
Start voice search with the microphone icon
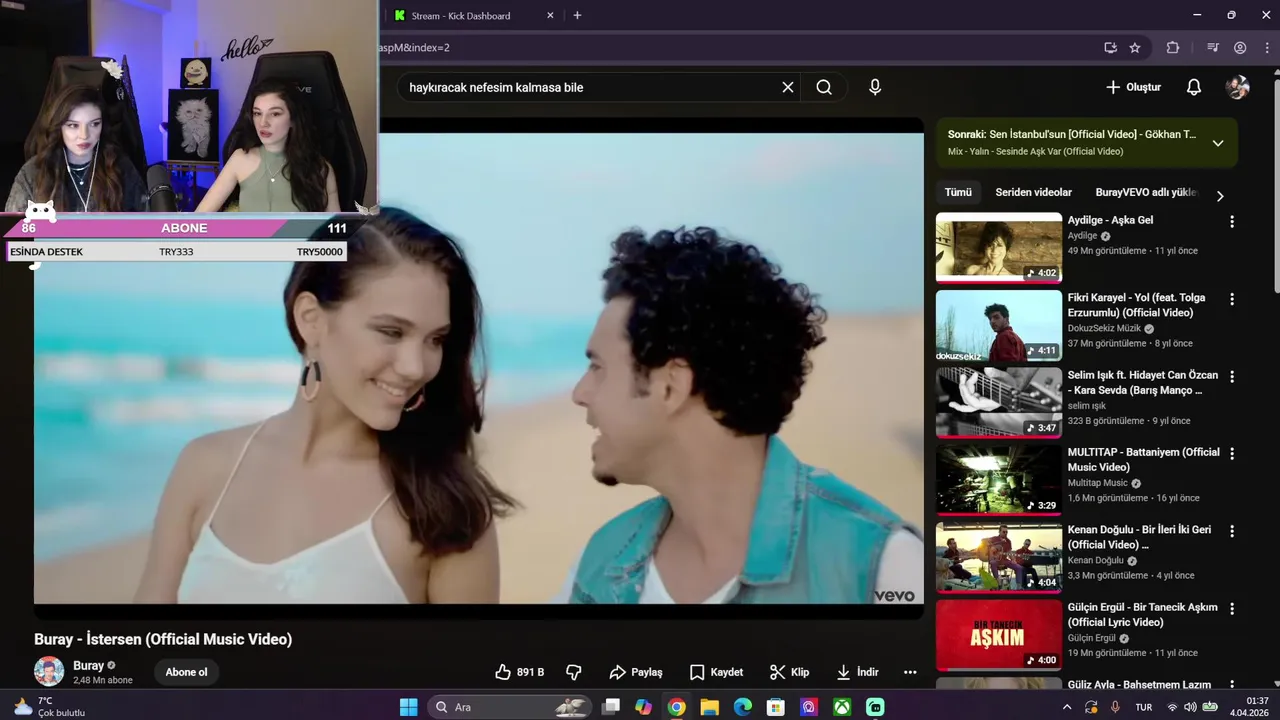(x=875, y=87)
